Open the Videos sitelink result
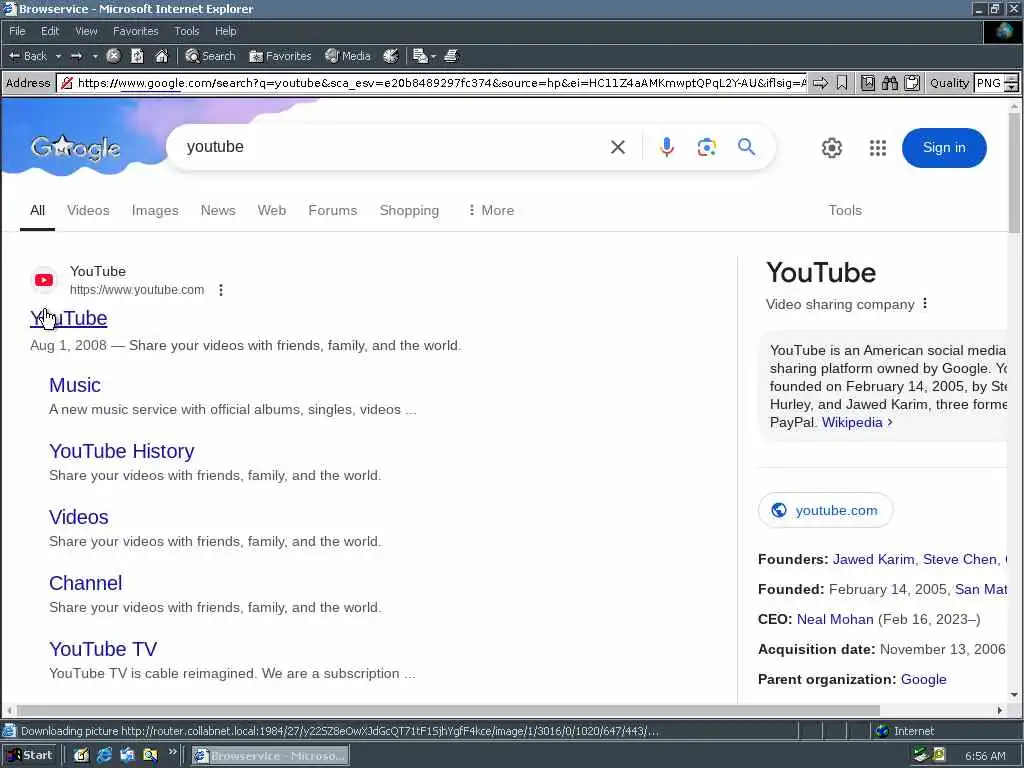This screenshot has height=768, width=1024. pos(78,517)
